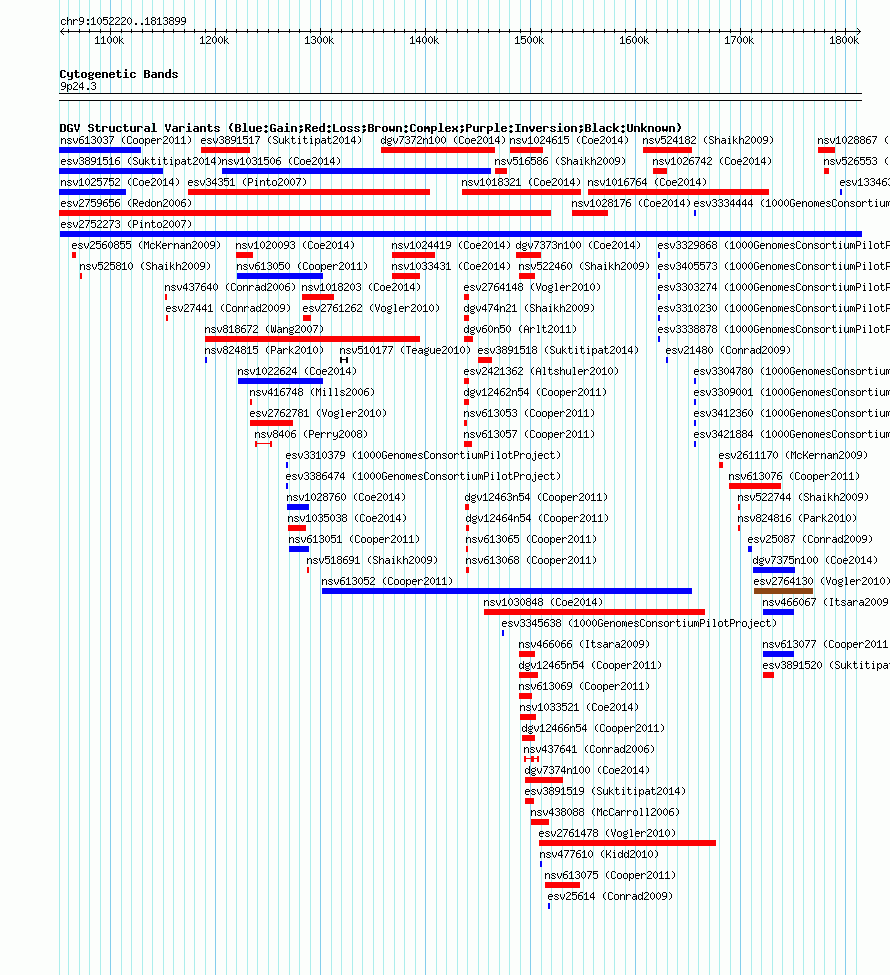Click the brown esv2764130 complex variant bar
This screenshot has height=975, width=890.
[x=783, y=591]
